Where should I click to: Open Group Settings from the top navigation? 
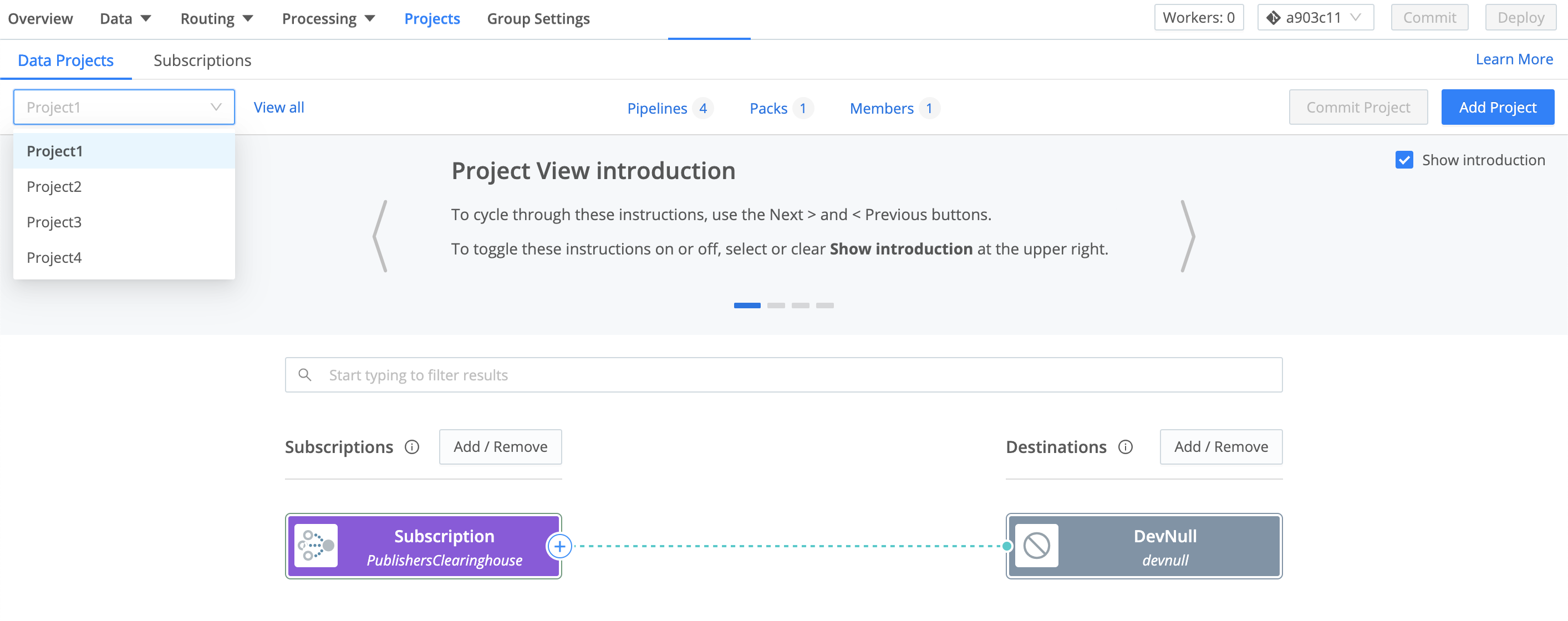pos(538,18)
